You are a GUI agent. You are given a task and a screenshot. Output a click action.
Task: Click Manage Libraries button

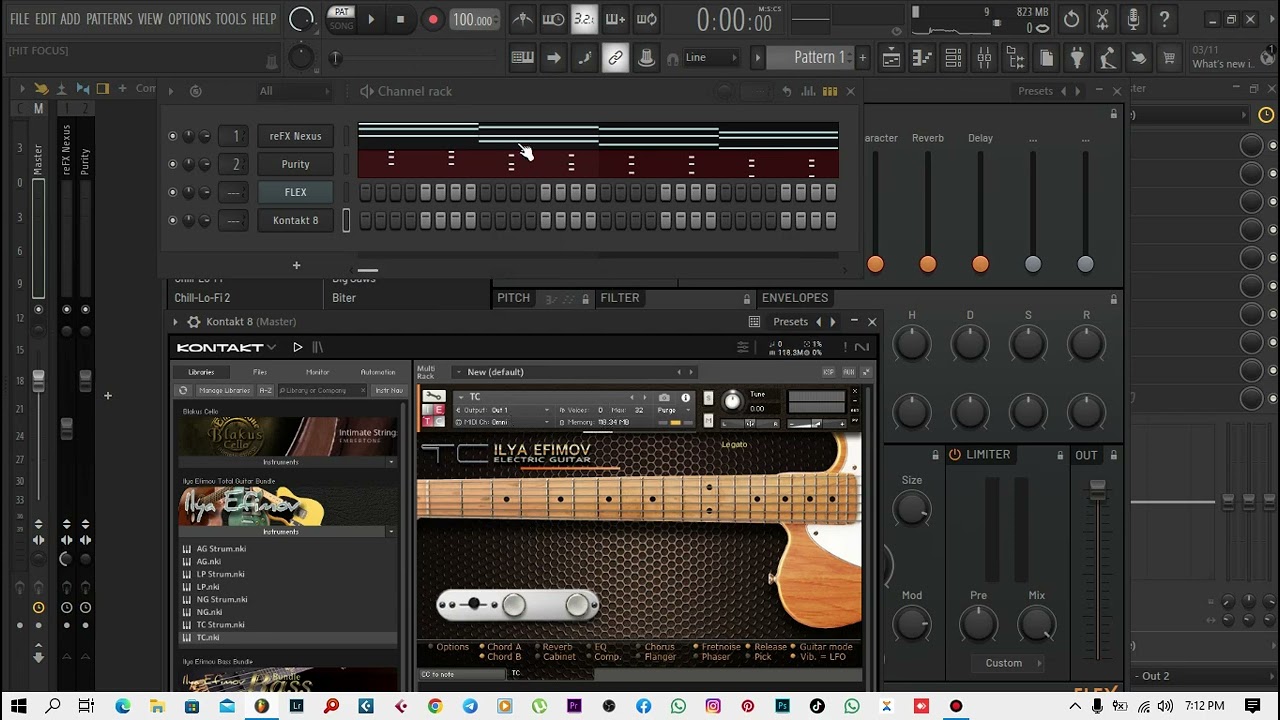[224, 390]
